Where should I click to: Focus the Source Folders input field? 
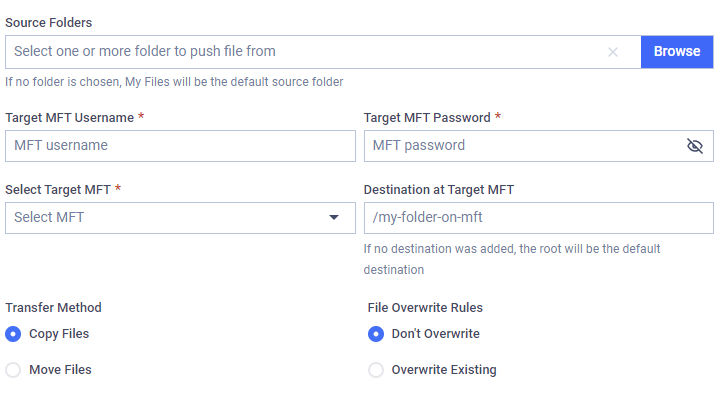click(x=300, y=52)
